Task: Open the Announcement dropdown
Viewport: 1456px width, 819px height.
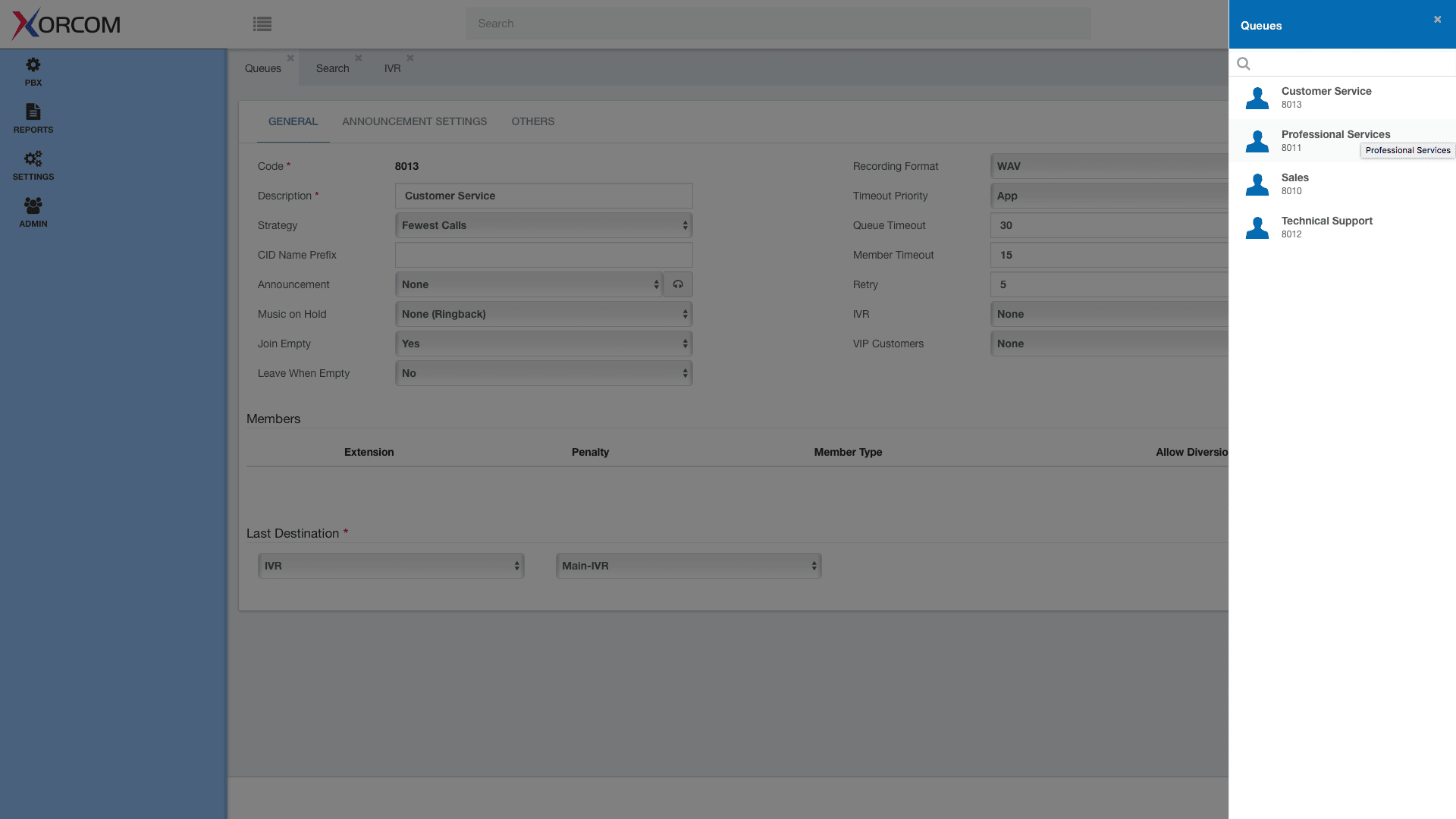Action: [529, 284]
